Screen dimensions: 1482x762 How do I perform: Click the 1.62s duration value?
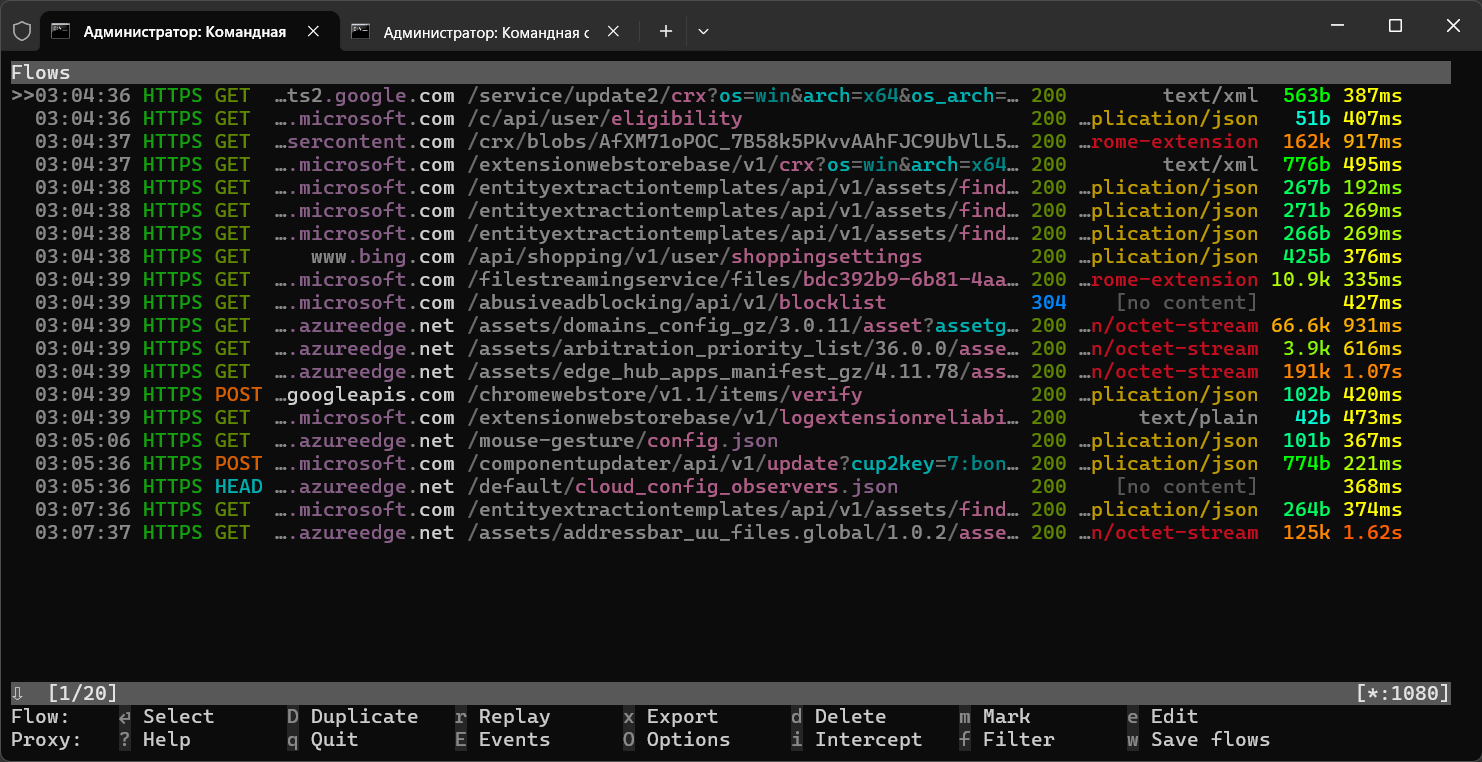pos(1372,533)
